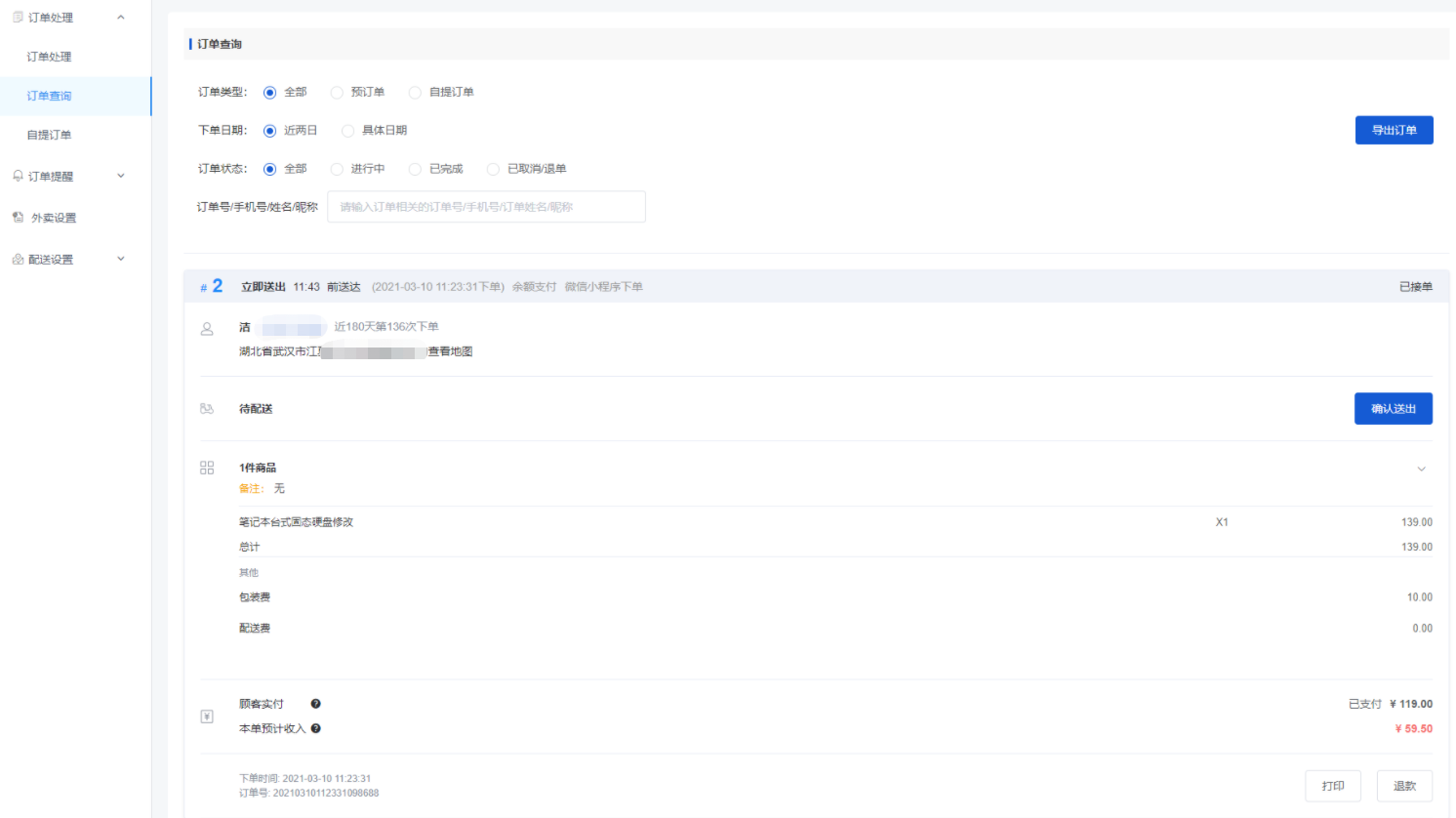Click the 总计 row label
This screenshot has height=818, width=1456.
tap(250, 548)
